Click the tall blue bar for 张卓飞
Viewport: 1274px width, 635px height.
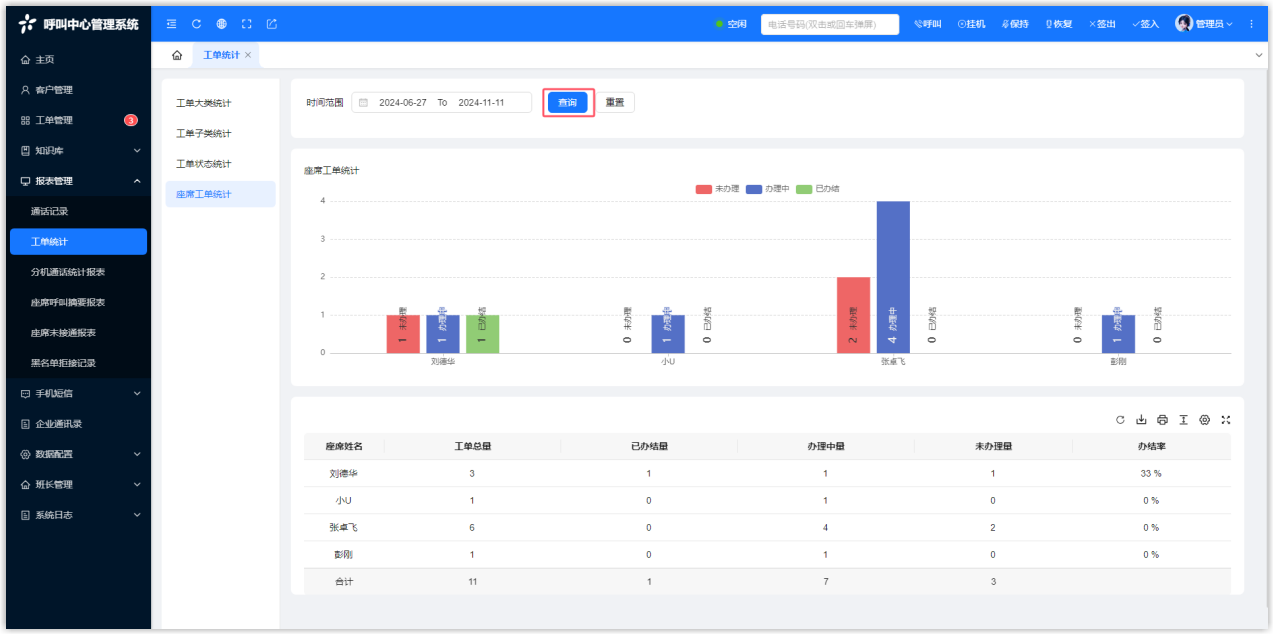coord(893,277)
